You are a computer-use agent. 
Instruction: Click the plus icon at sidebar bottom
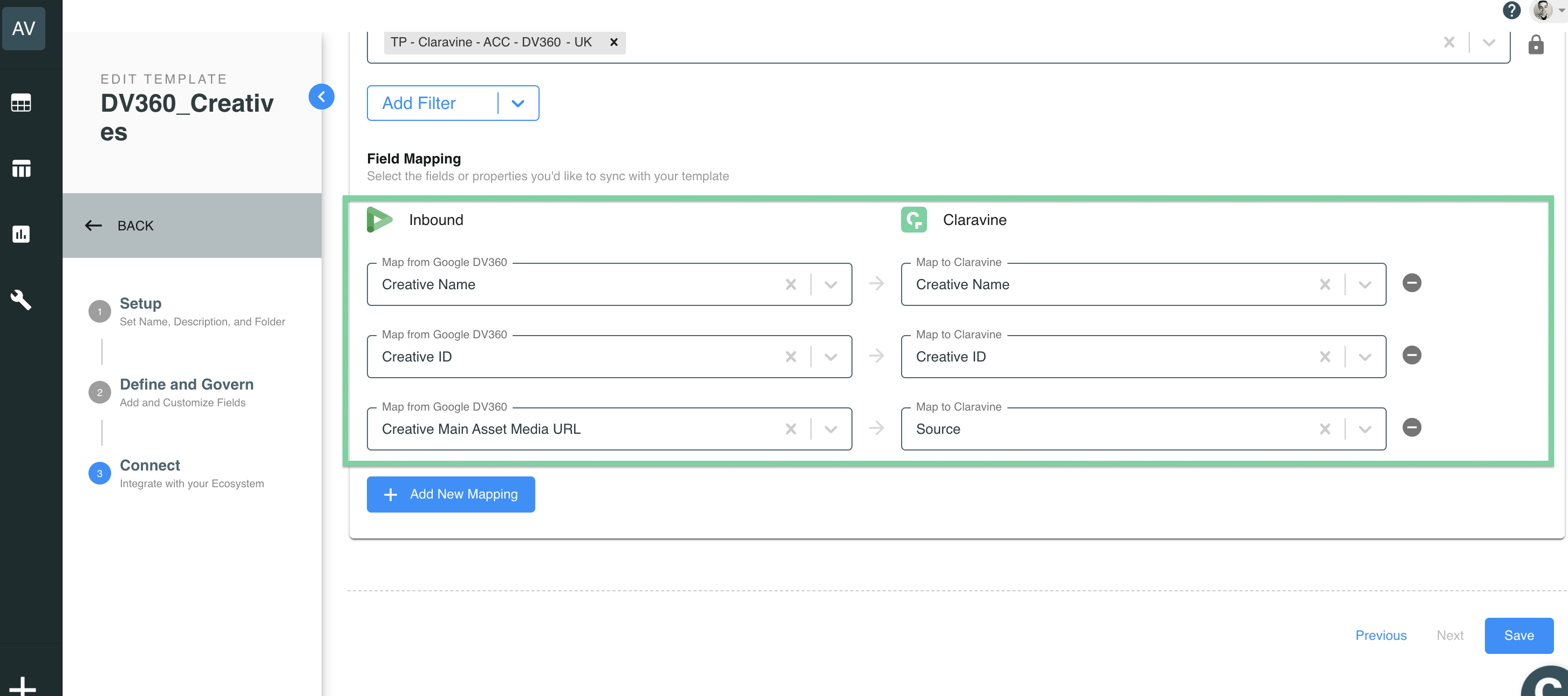[x=23, y=686]
